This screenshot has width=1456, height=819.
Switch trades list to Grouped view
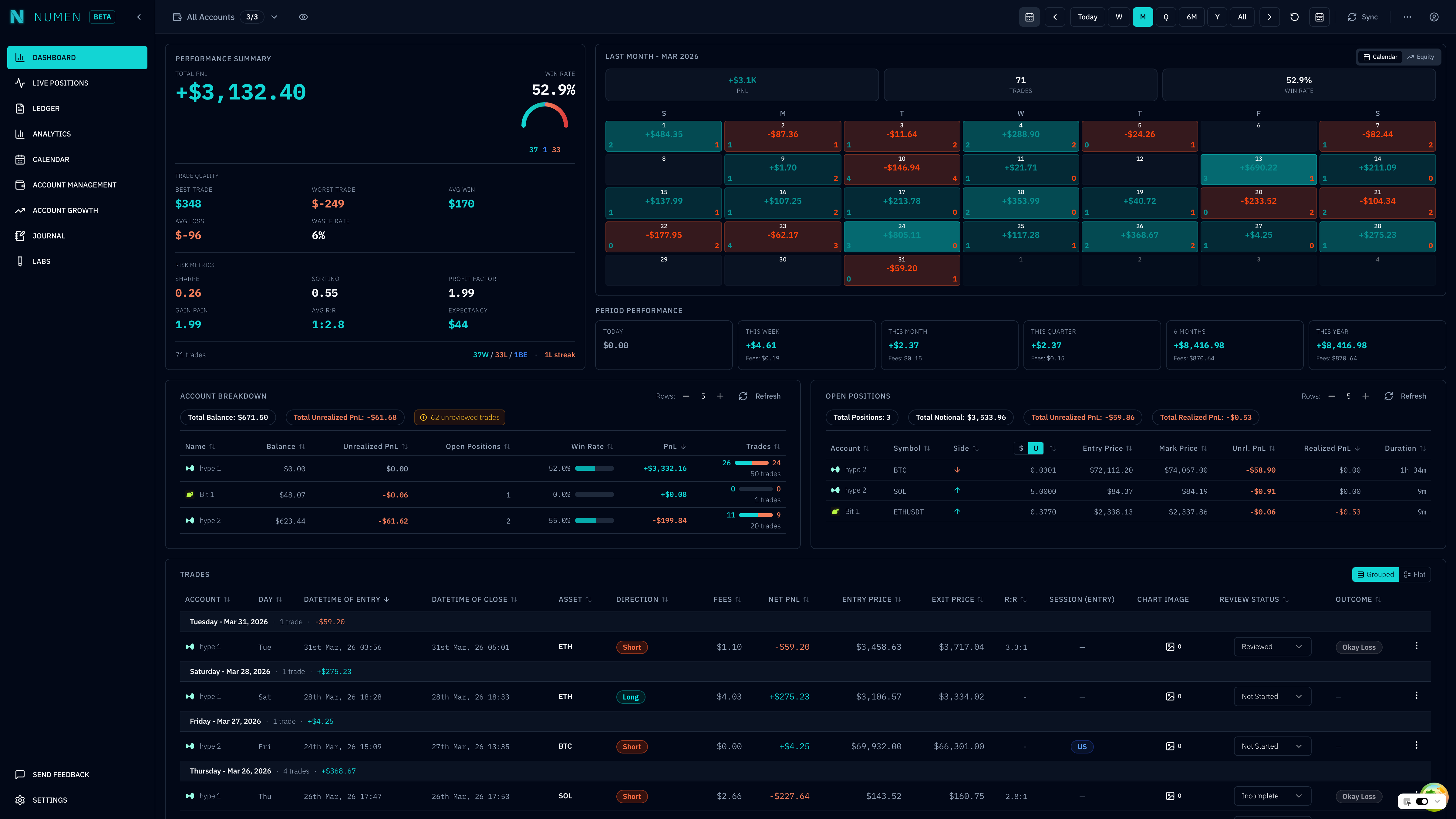pyautogui.click(x=1376, y=574)
